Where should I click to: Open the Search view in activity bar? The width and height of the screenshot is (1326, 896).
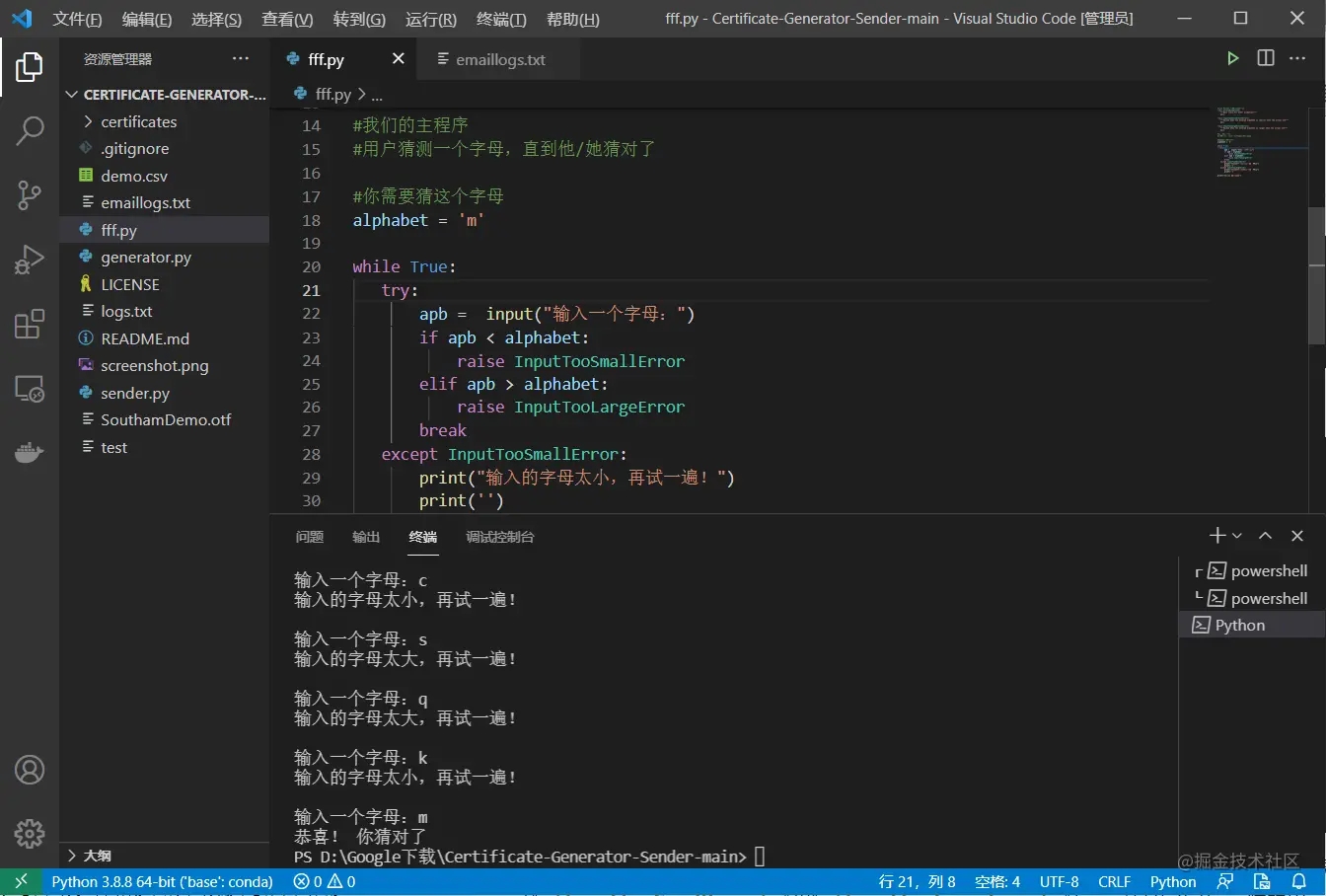[x=30, y=130]
